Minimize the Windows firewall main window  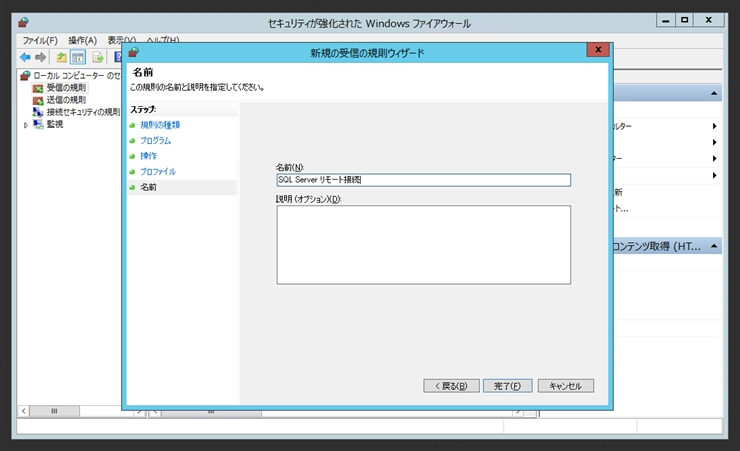coord(666,20)
